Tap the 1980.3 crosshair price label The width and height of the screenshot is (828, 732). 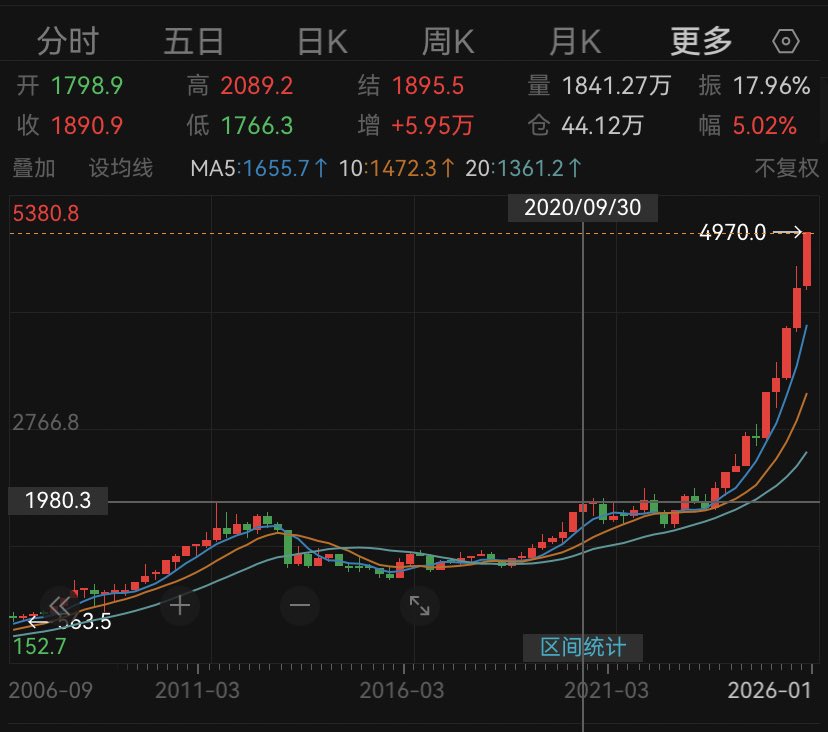(58, 500)
